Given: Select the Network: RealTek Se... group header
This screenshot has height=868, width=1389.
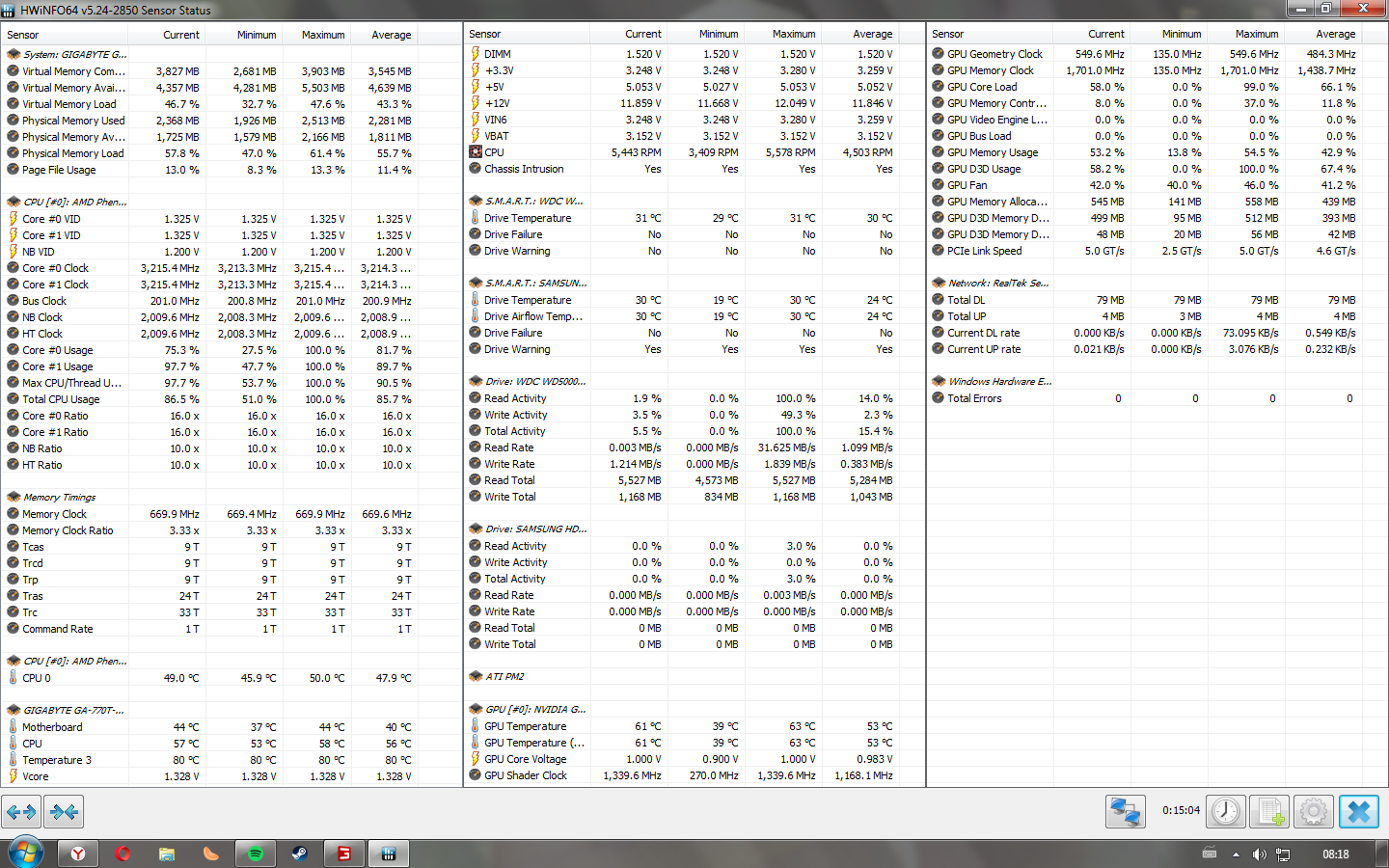Looking at the screenshot, I should point(998,284).
